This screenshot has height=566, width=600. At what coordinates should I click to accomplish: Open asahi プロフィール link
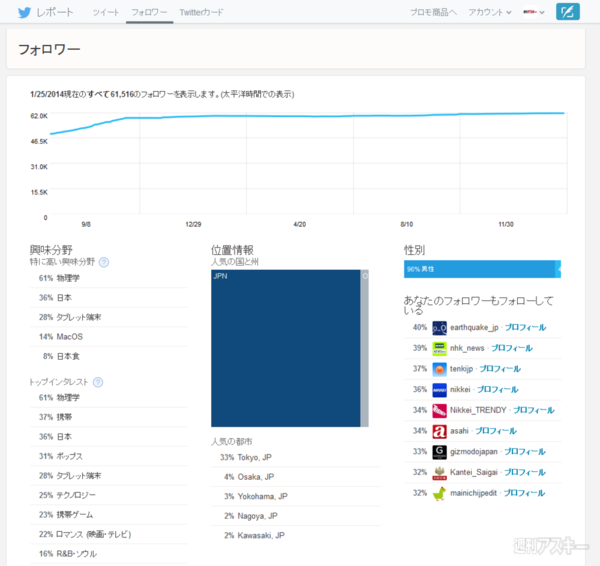tap(496, 431)
